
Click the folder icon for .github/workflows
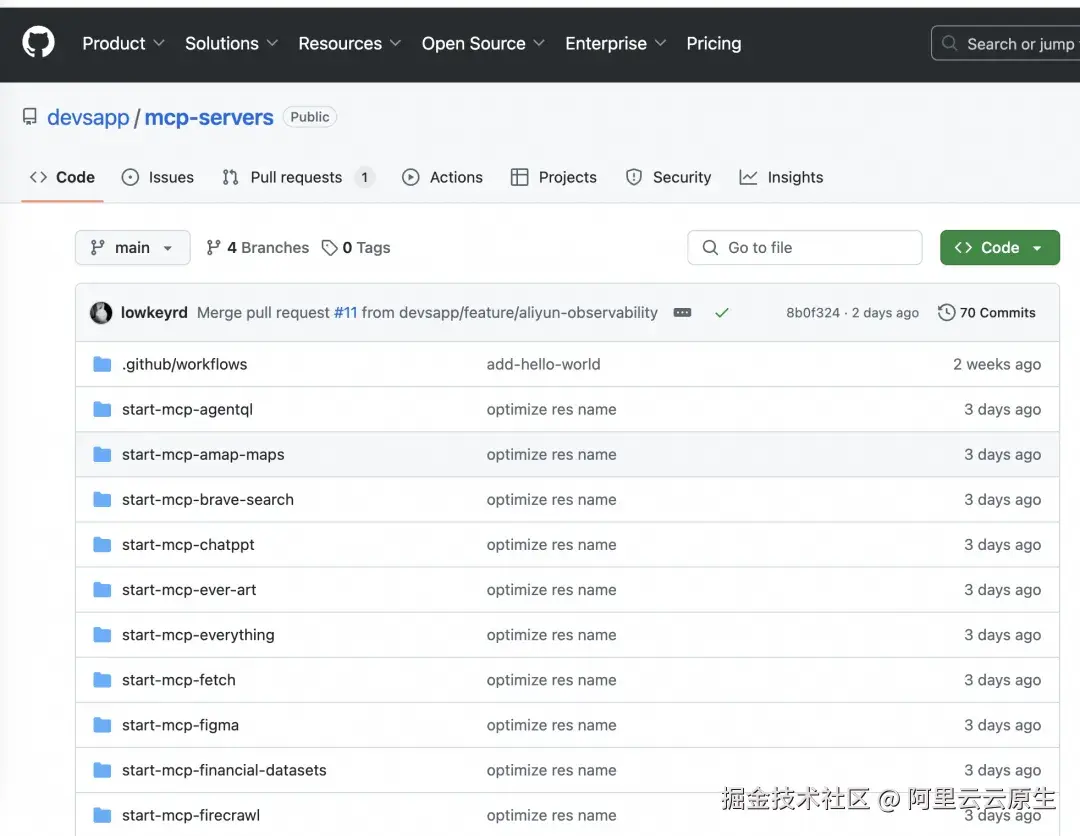[102, 364]
